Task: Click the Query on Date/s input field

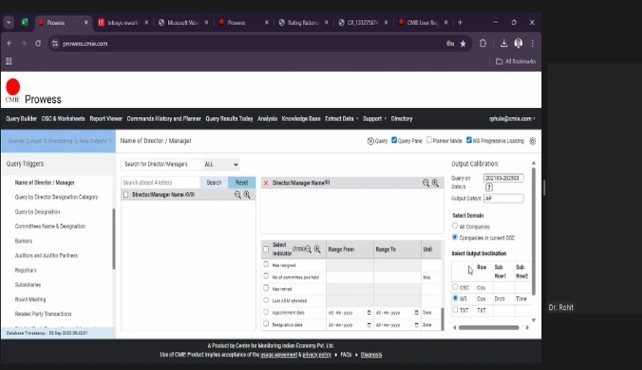Action: click(x=503, y=178)
